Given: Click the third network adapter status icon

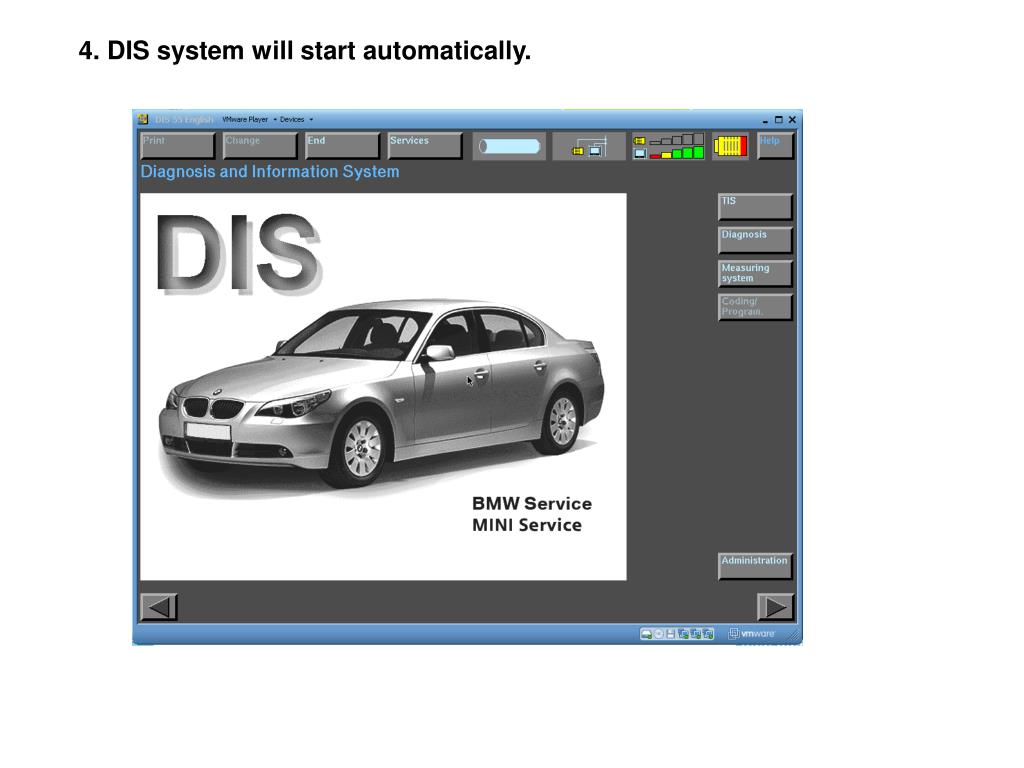Looking at the screenshot, I should click(x=708, y=633).
